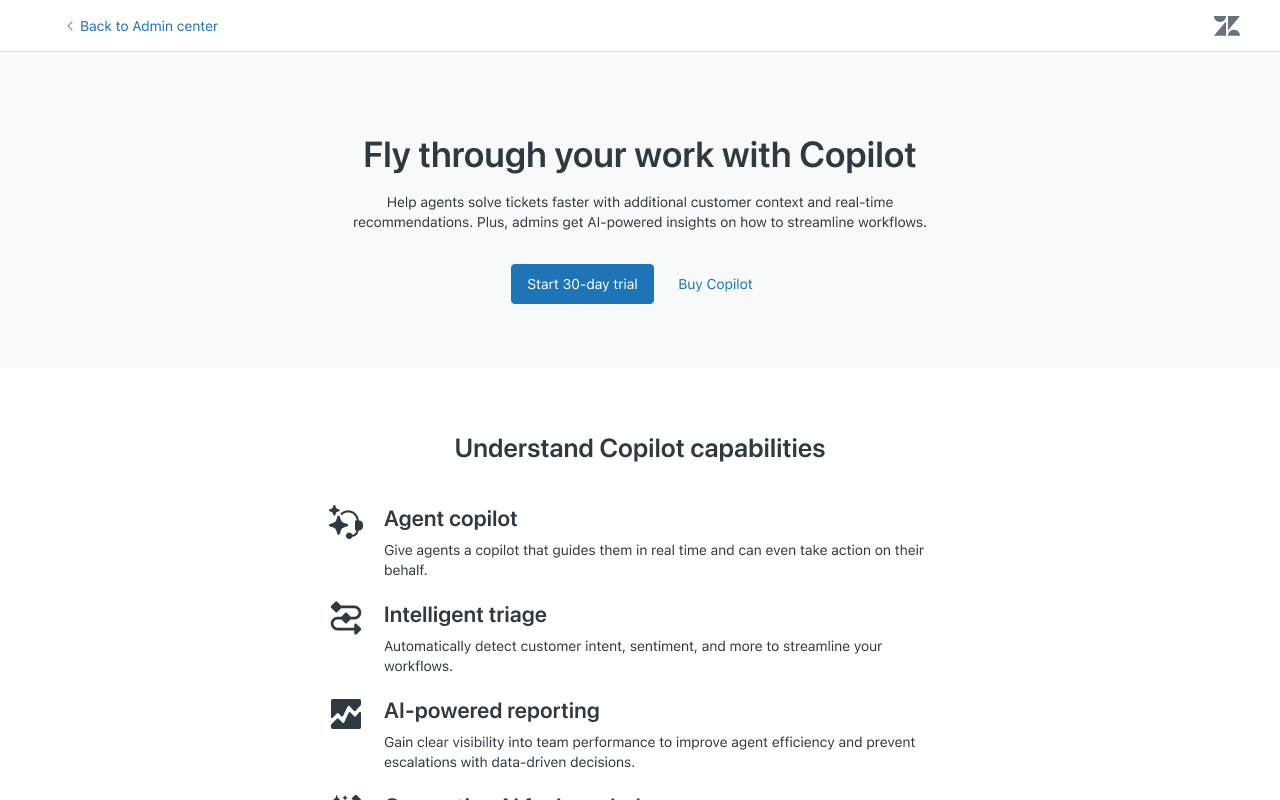Click the Intelligent triage description text
1280x800 pixels.
[x=633, y=656]
